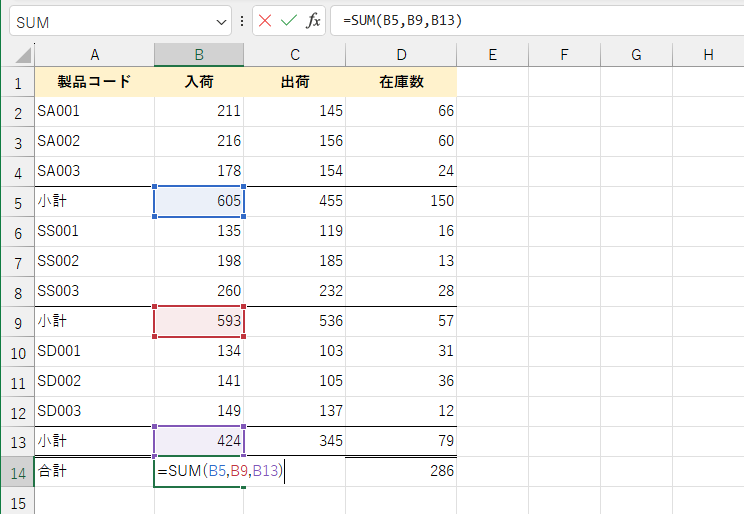
Task: Select row 14 header
Action: [18, 472]
